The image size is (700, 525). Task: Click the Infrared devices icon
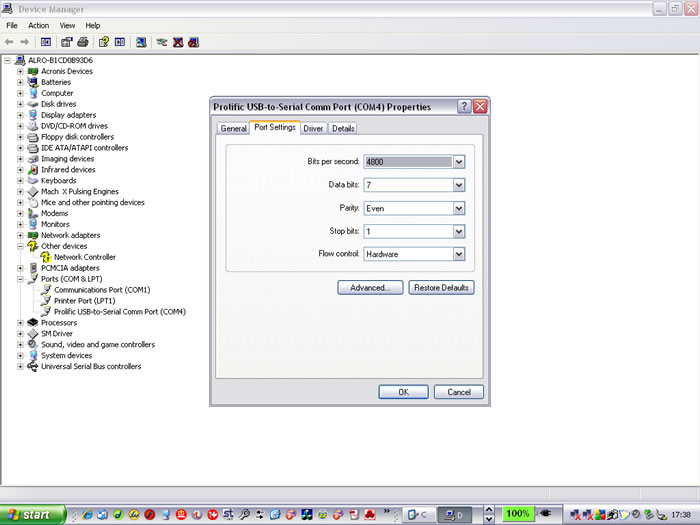click(33, 170)
